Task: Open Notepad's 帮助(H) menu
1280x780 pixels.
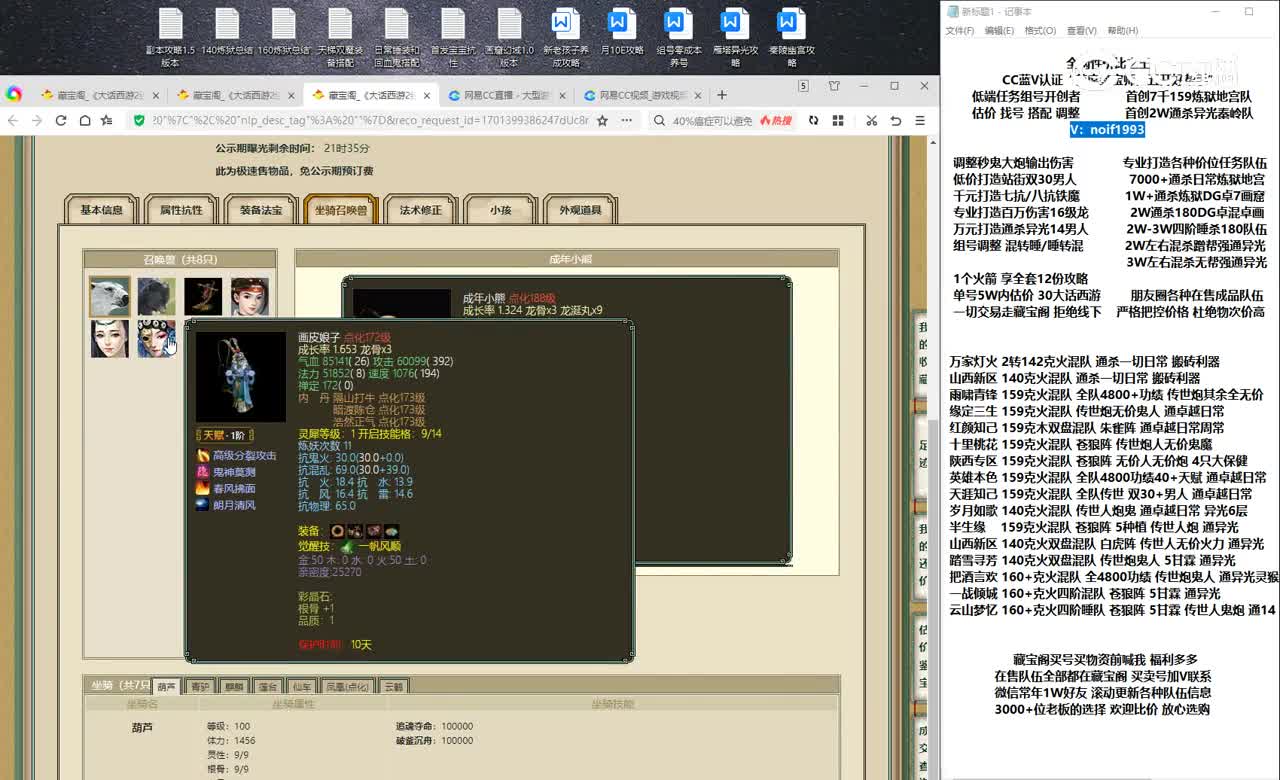Action: click(1122, 31)
